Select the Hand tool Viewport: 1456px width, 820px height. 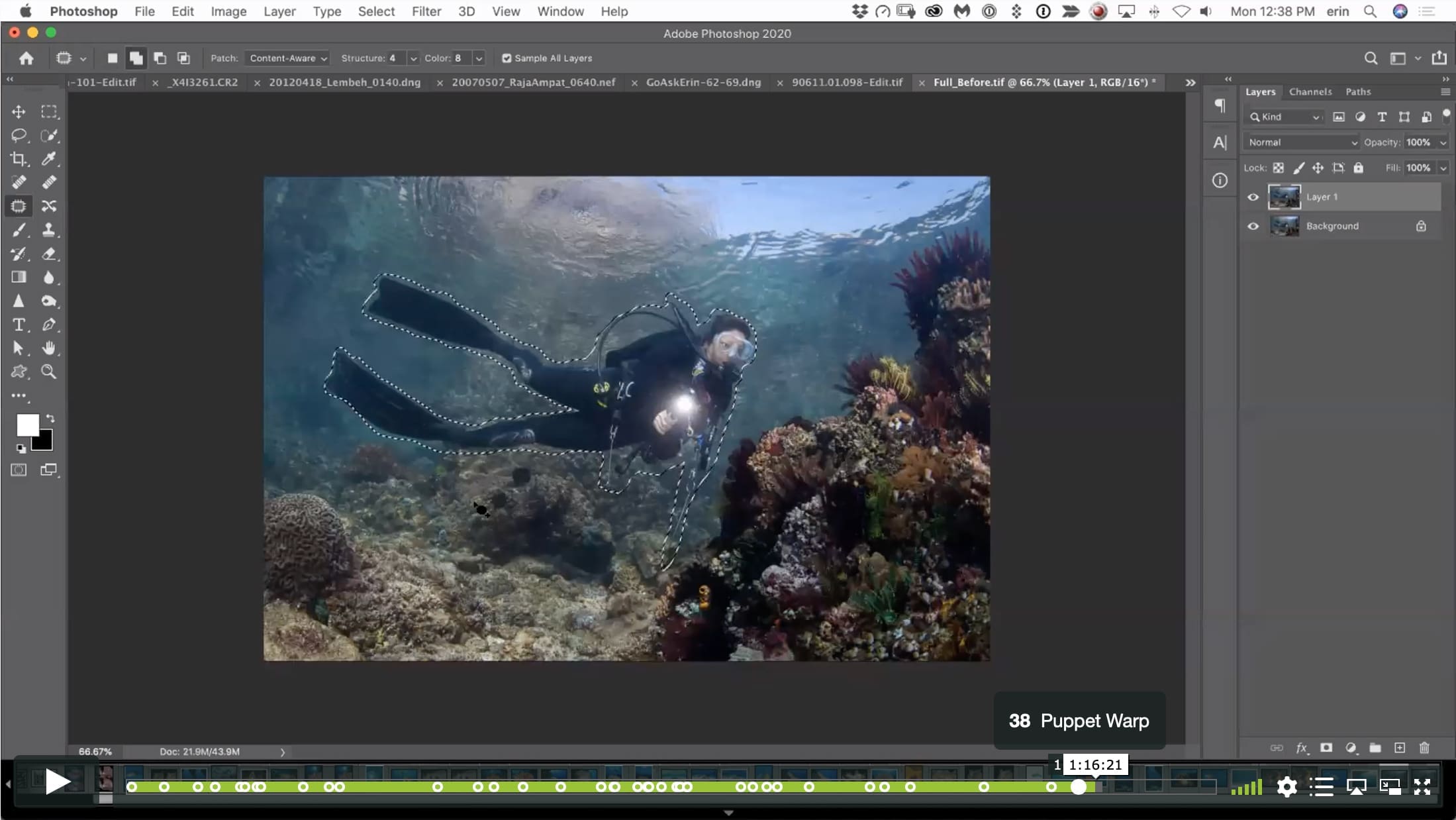click(48, 348)
